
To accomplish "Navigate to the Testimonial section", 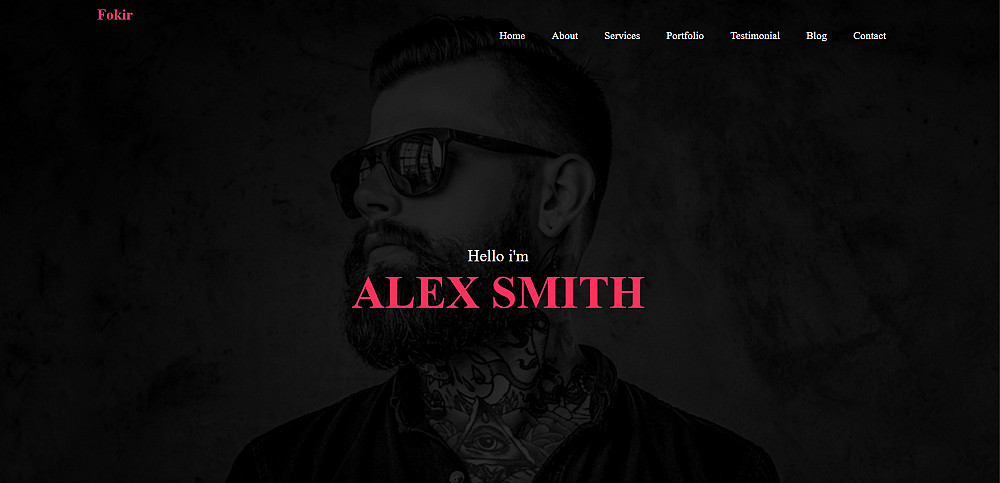I will coord(755,36).
